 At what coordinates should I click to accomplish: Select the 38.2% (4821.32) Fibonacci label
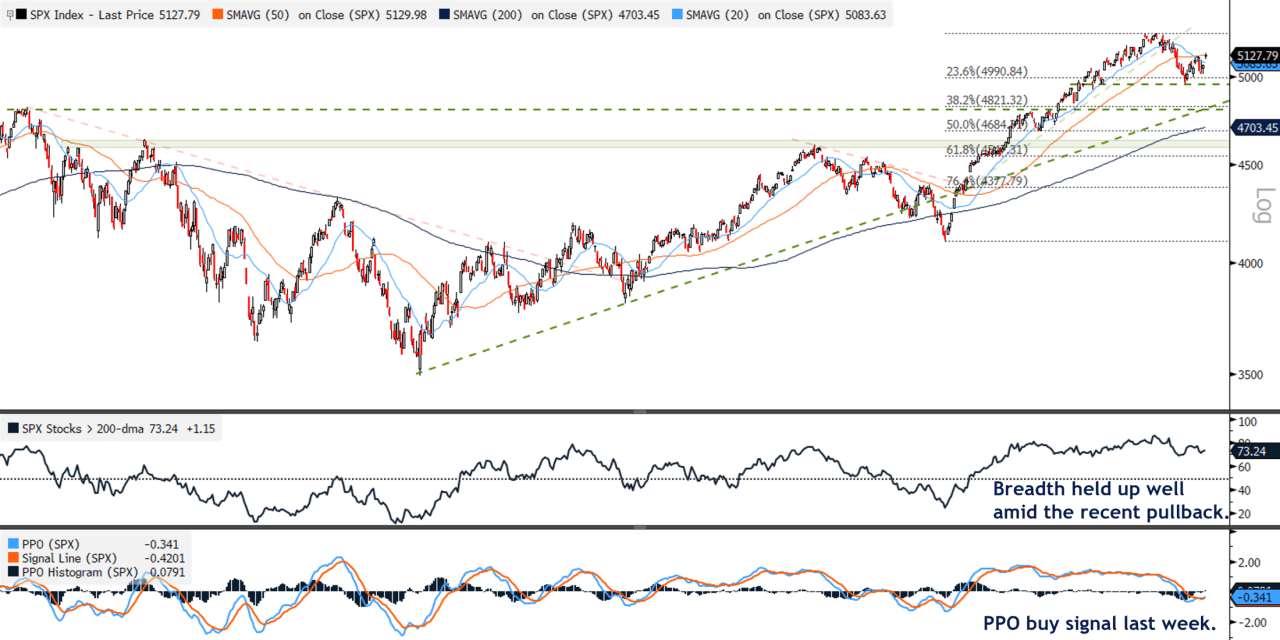(x=987, y=101)
